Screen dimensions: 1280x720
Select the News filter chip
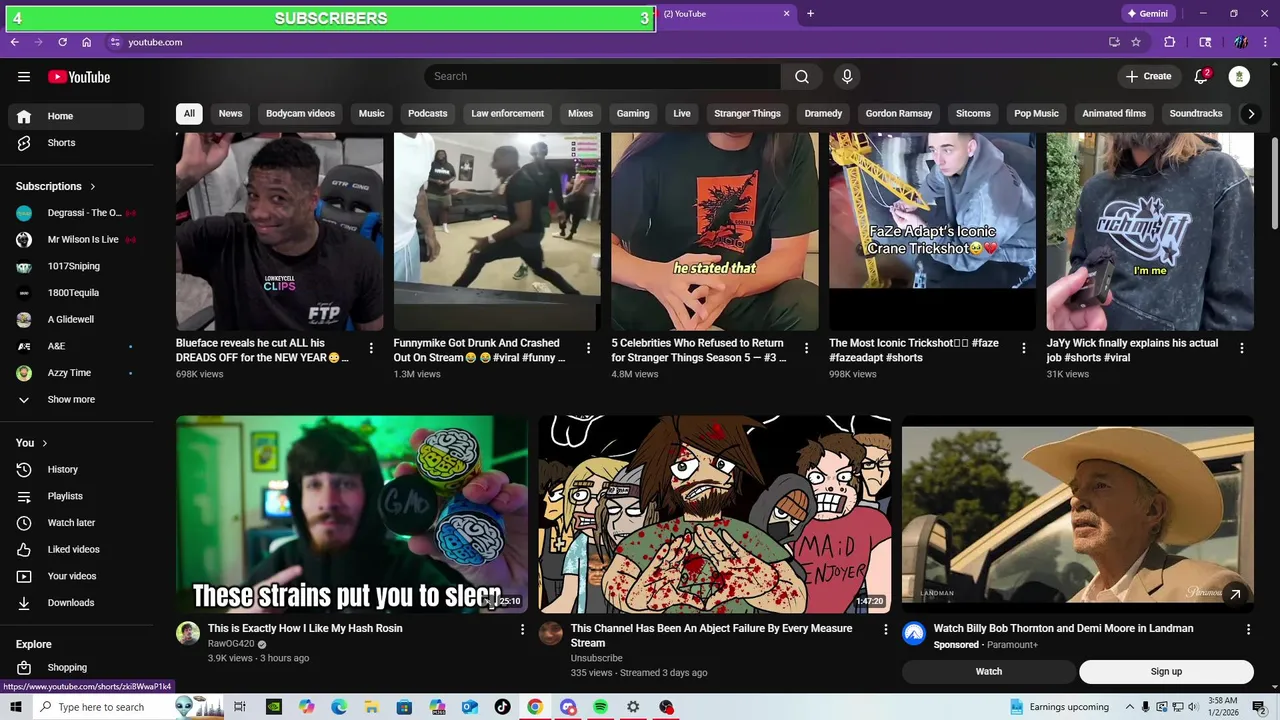230,114
